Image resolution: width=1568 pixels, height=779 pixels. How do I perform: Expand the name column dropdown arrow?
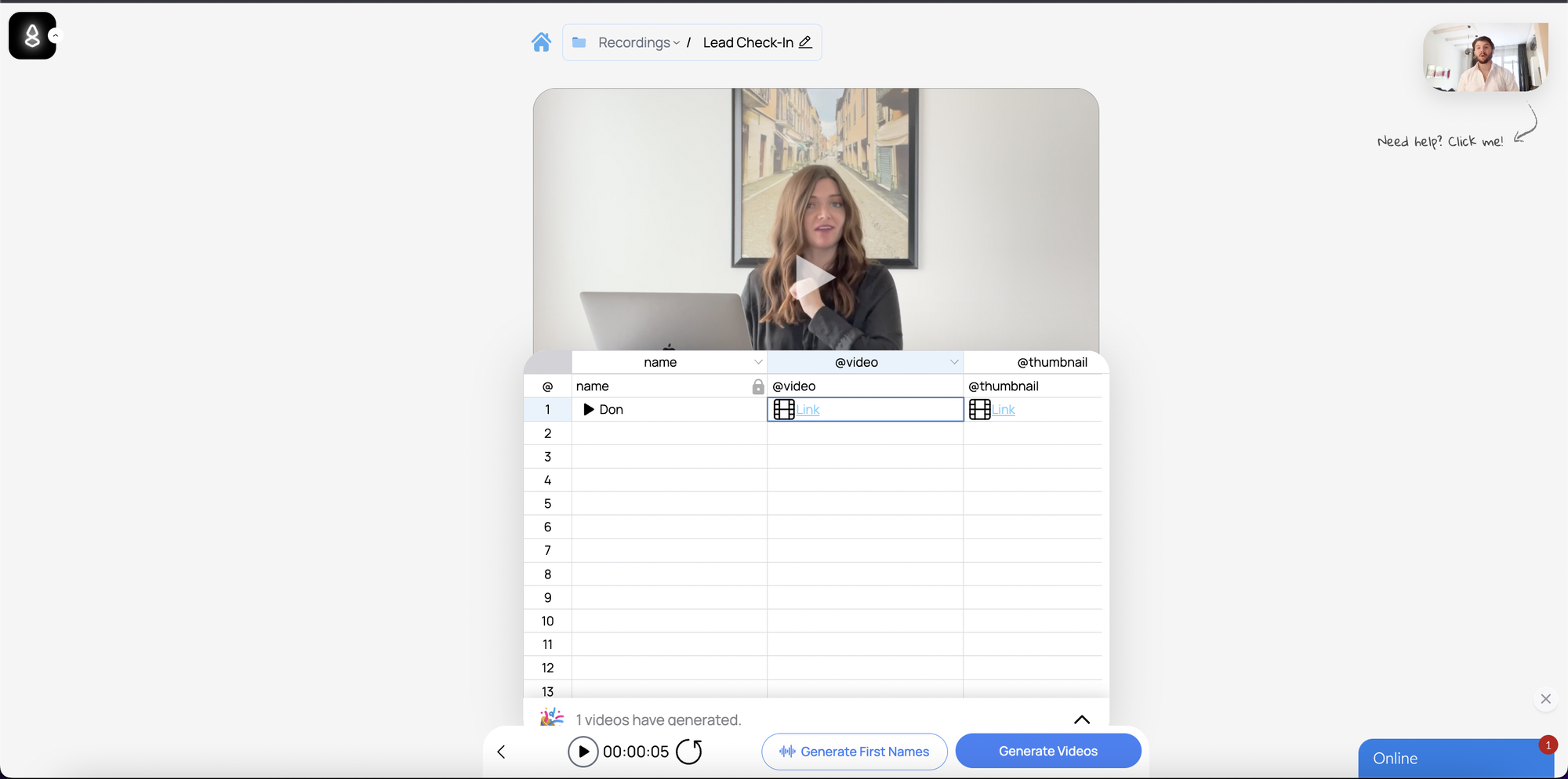coord(758,362)
